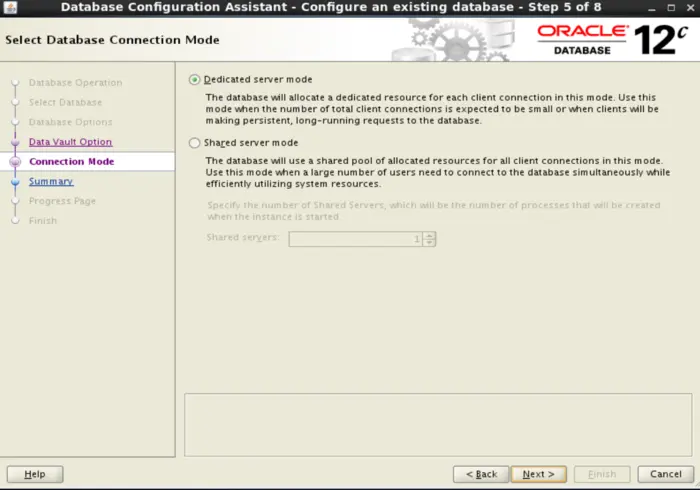Go to the Summary step link
The height and width of the screenshot is (490, 700).
51,181
